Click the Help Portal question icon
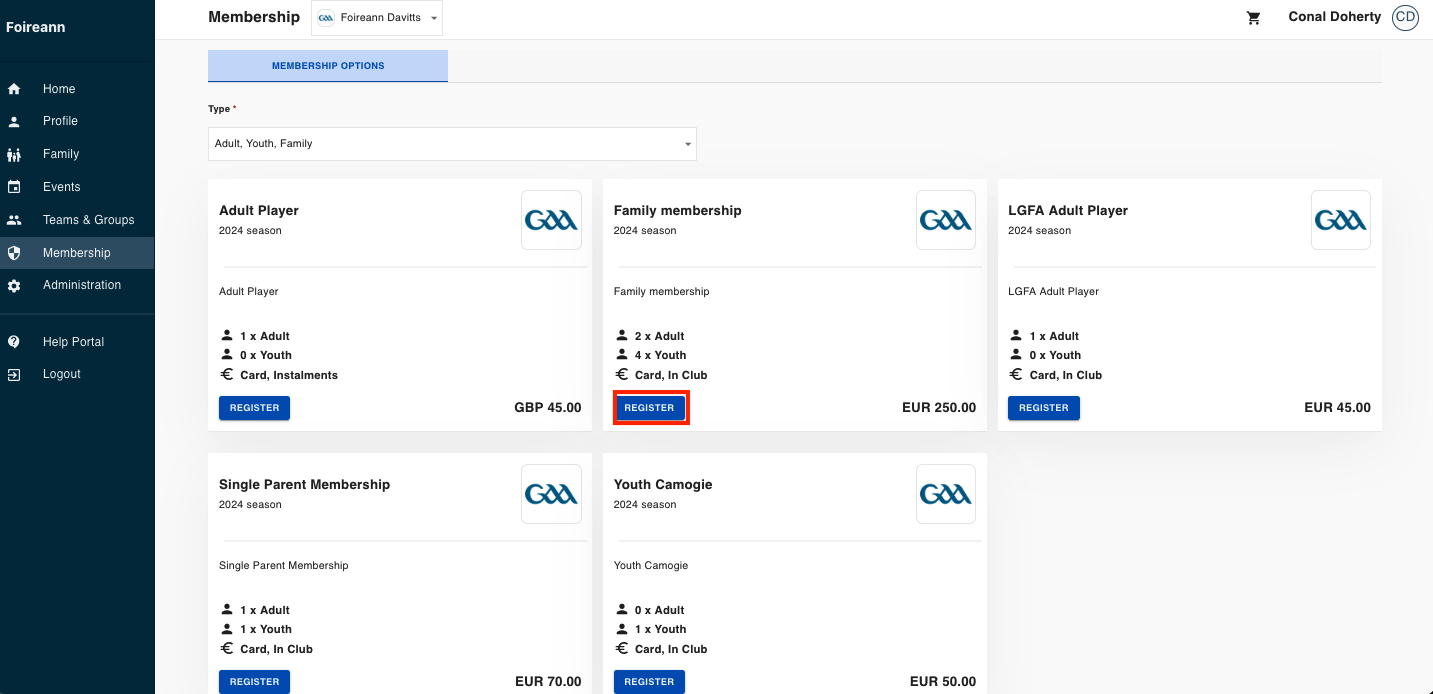 click(x=14, y=342)
